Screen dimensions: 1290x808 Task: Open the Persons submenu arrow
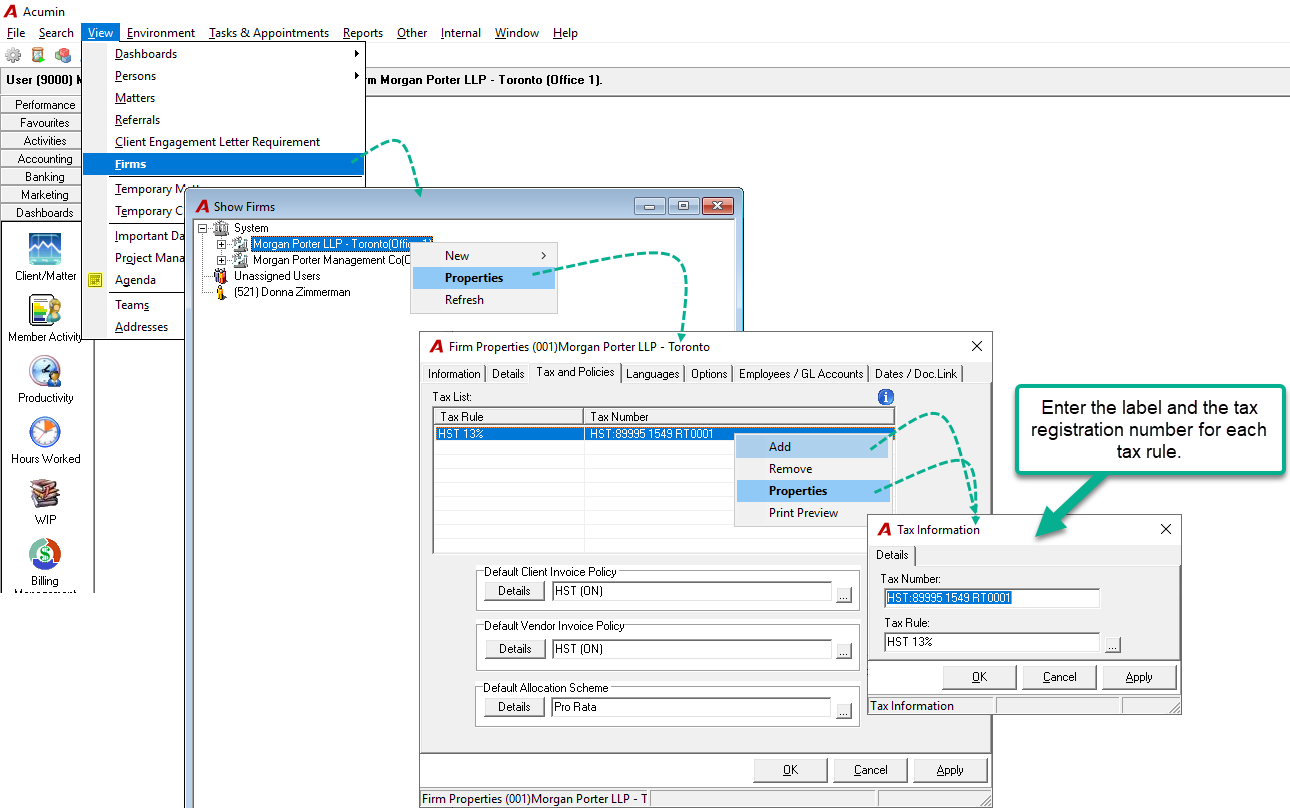pyautogui.click(x=356, y=76)
